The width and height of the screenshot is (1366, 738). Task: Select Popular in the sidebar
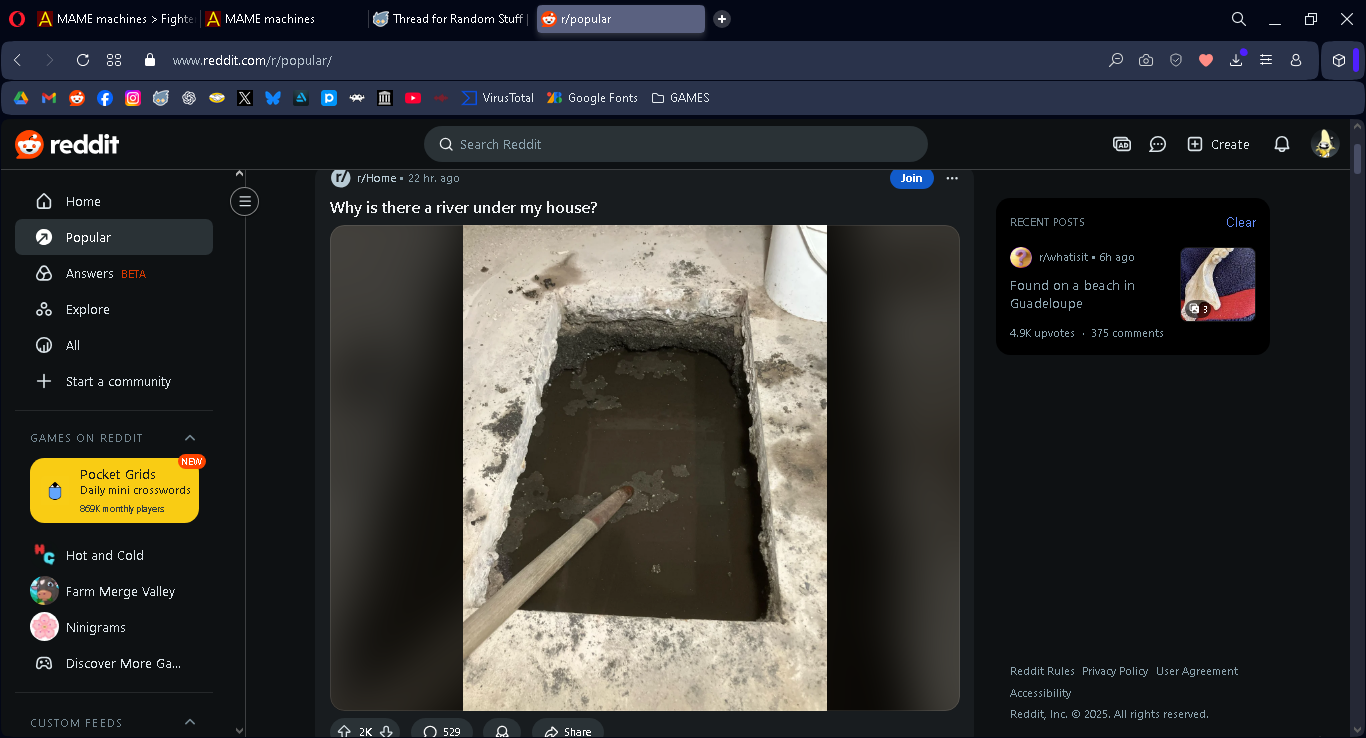click(114, 237)
